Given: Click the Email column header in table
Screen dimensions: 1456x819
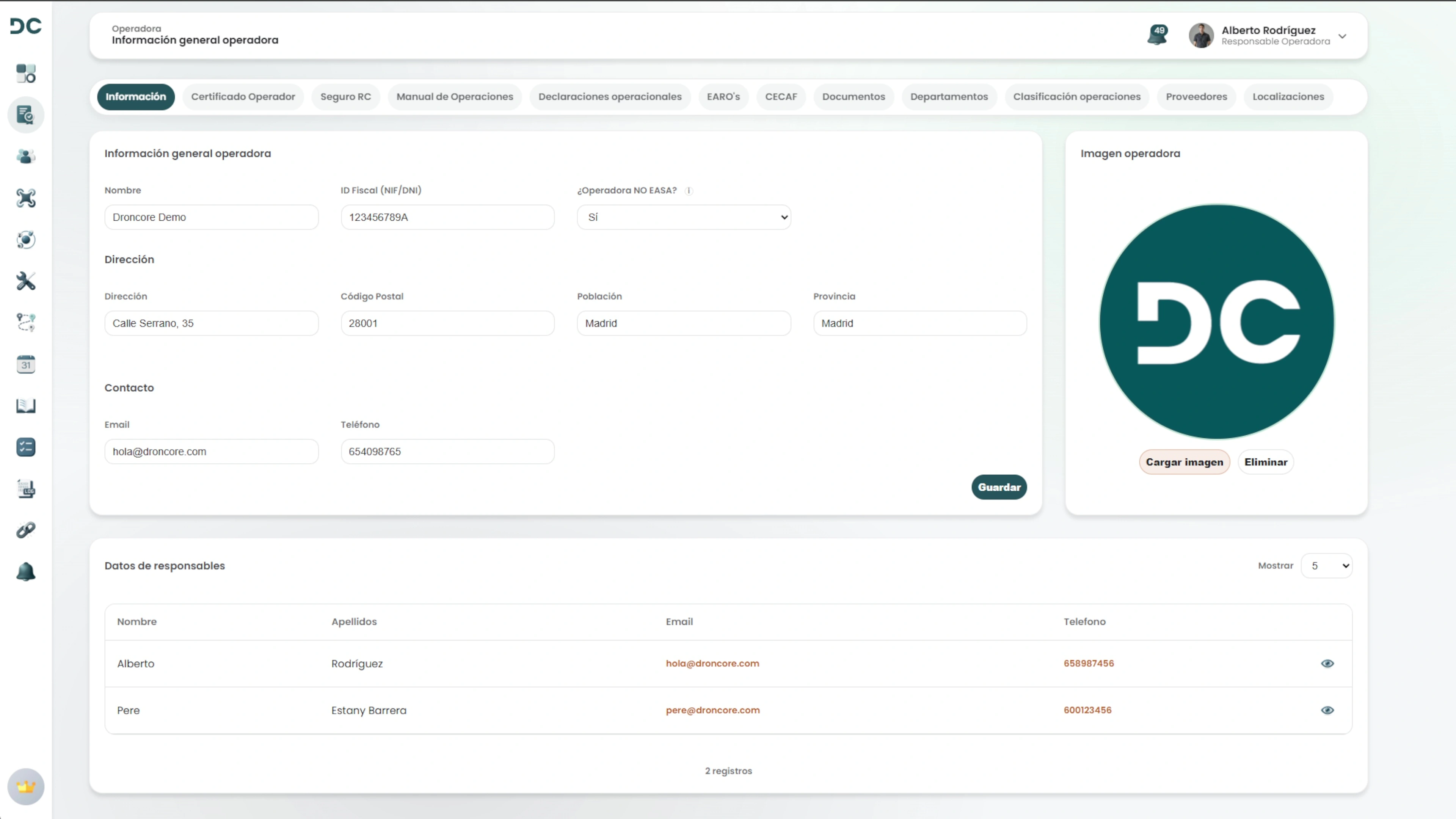Looking at the screenshot, I should tap(679, 622).
